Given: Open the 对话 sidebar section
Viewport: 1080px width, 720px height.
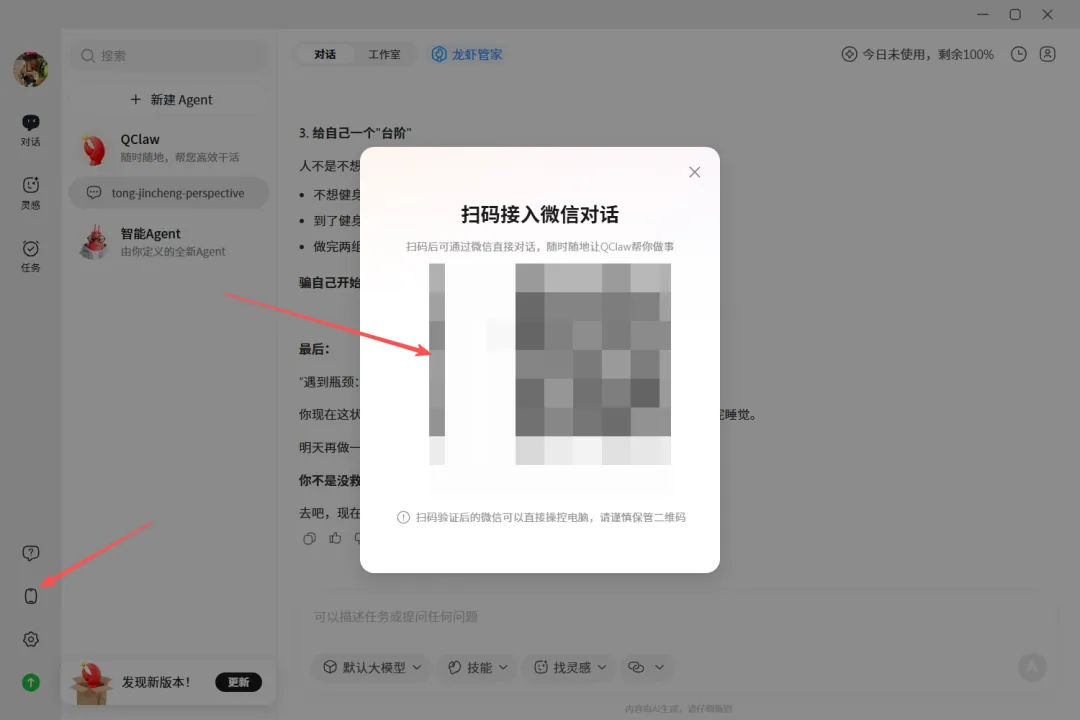Looking at the screenshot, I should tap(30, 130).
